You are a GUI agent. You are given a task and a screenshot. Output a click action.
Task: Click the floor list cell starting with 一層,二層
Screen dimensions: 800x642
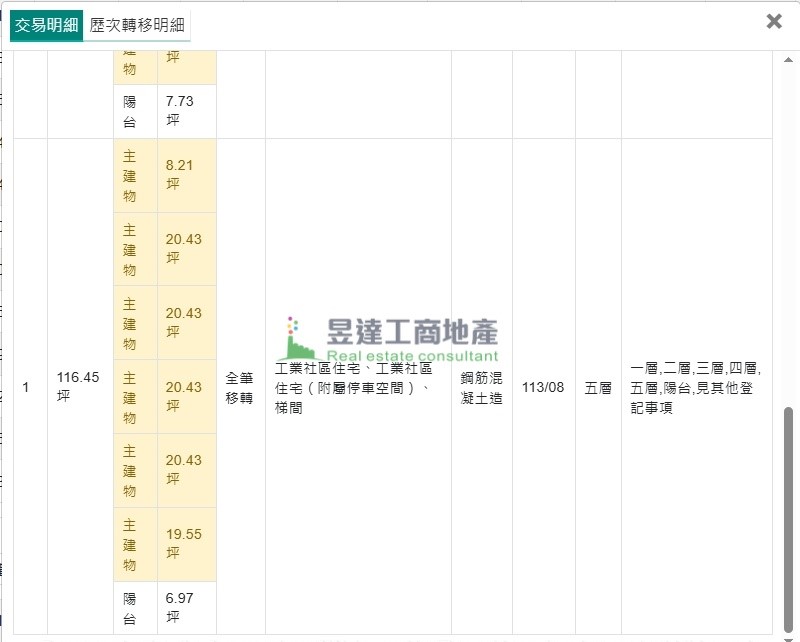click(696, 387)
